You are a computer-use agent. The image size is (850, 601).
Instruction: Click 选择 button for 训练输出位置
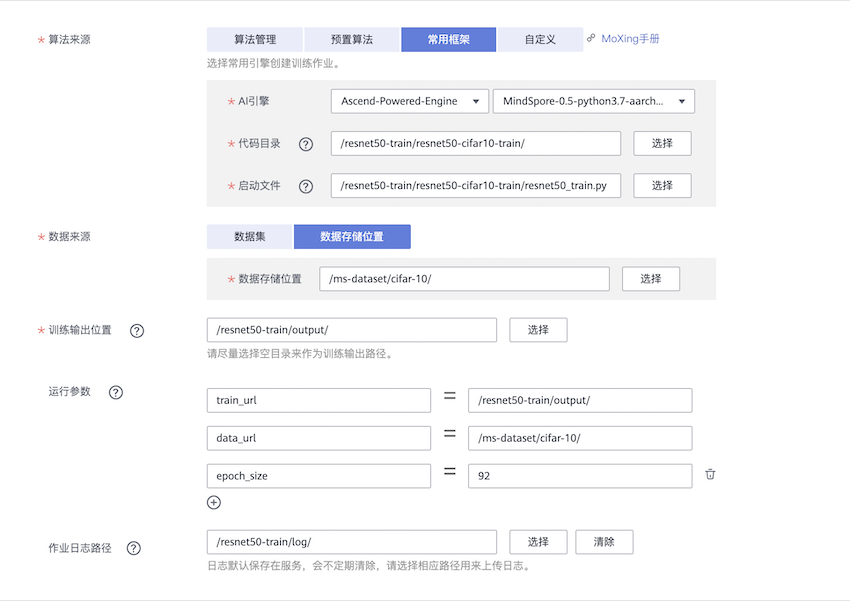538,330
